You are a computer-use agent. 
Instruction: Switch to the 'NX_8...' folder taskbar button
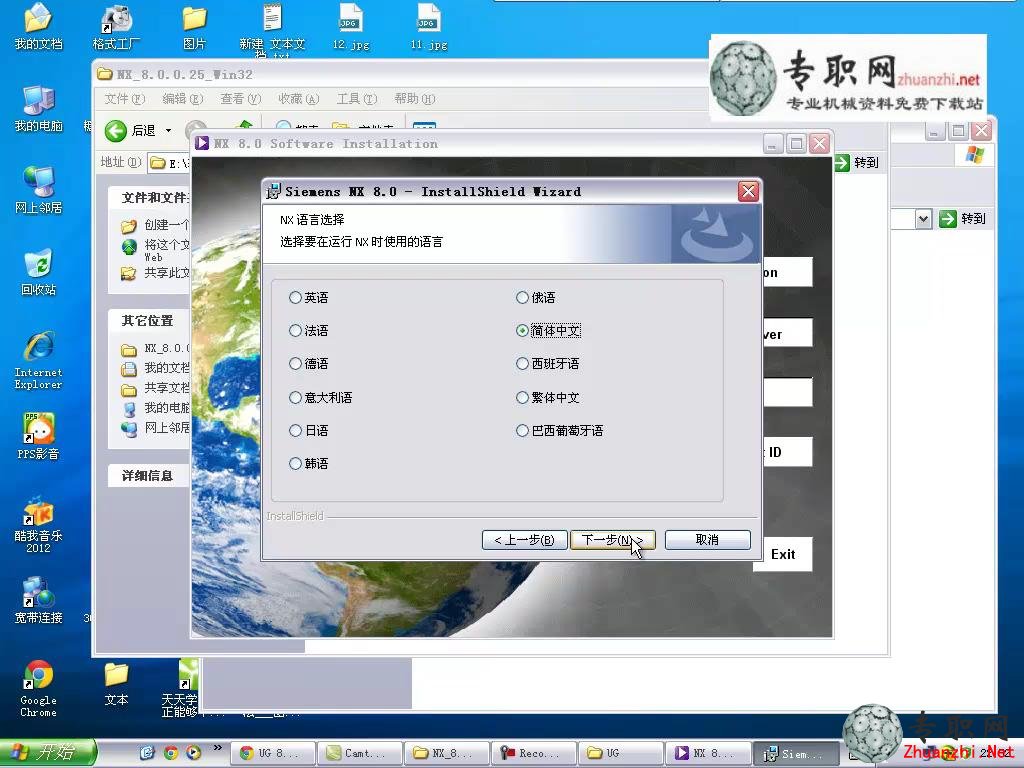pyautogui.click(x=447, y=753)
